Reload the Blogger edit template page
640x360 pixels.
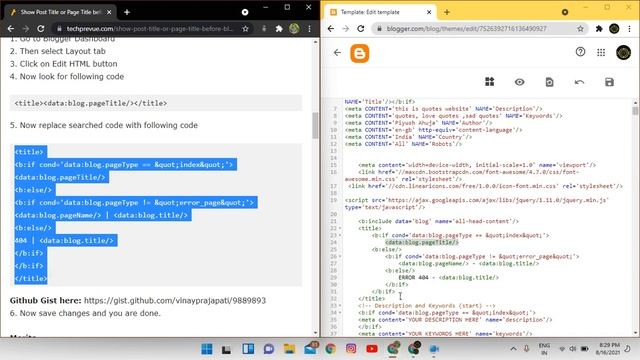pos(360,29)
